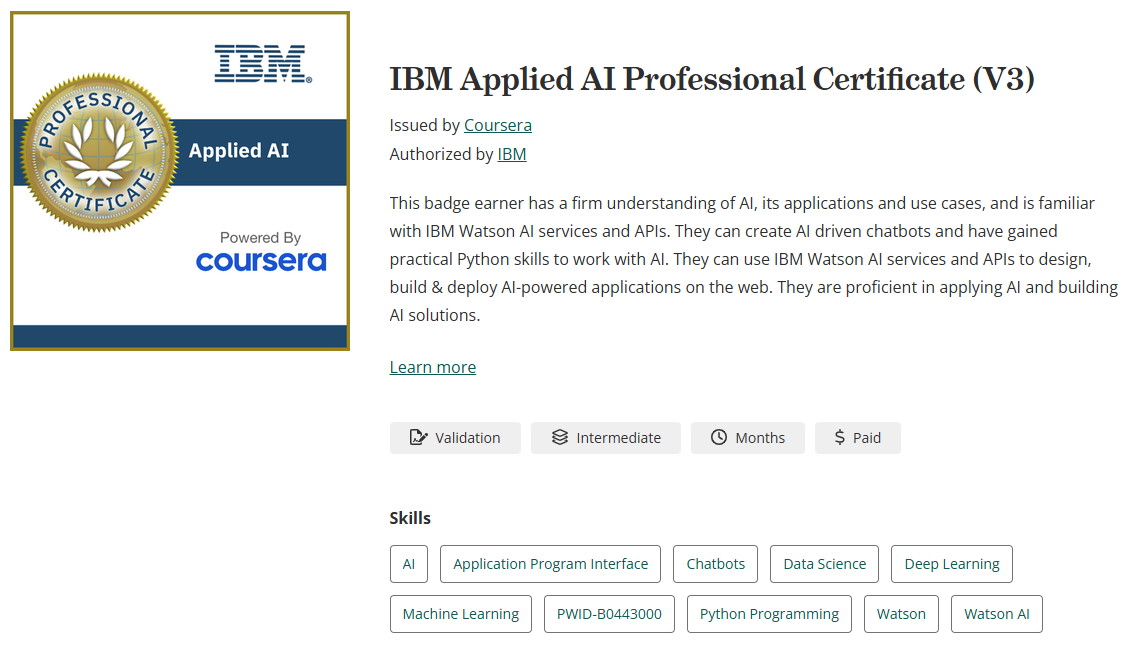This screenshot has width=1126, height=668.
Task: Click the IBM logo on the badge
Action: 263,64
